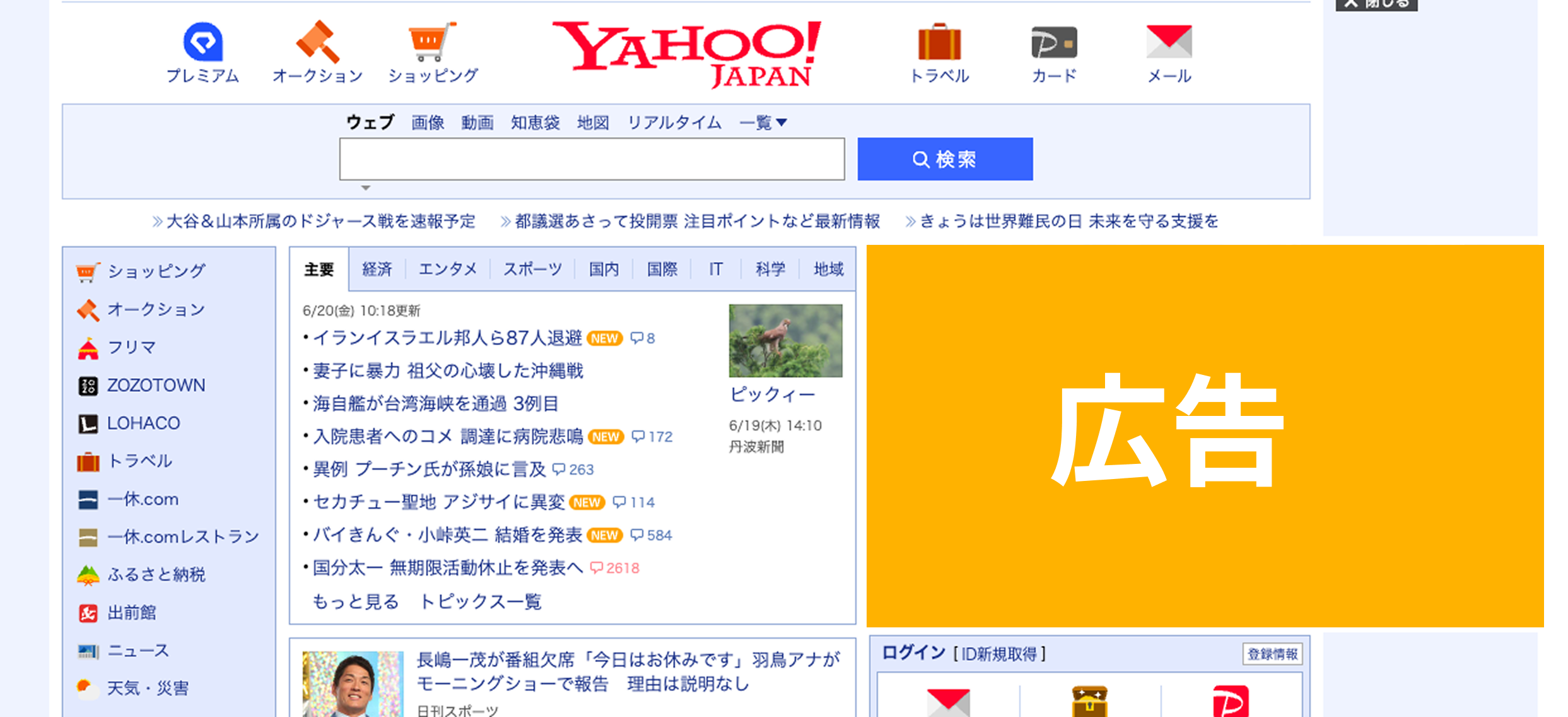Viewport: 1568px width, 717px height.
Task: Open the ID新規取得 link
Action: click(x=998, y=654)
